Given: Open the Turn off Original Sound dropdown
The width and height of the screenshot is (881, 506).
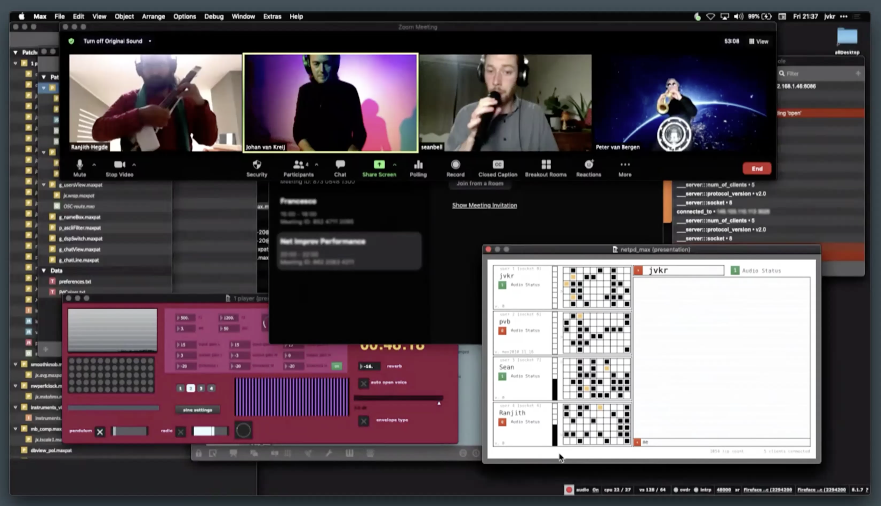Looking at the screenshot, I should coord(150,41).
